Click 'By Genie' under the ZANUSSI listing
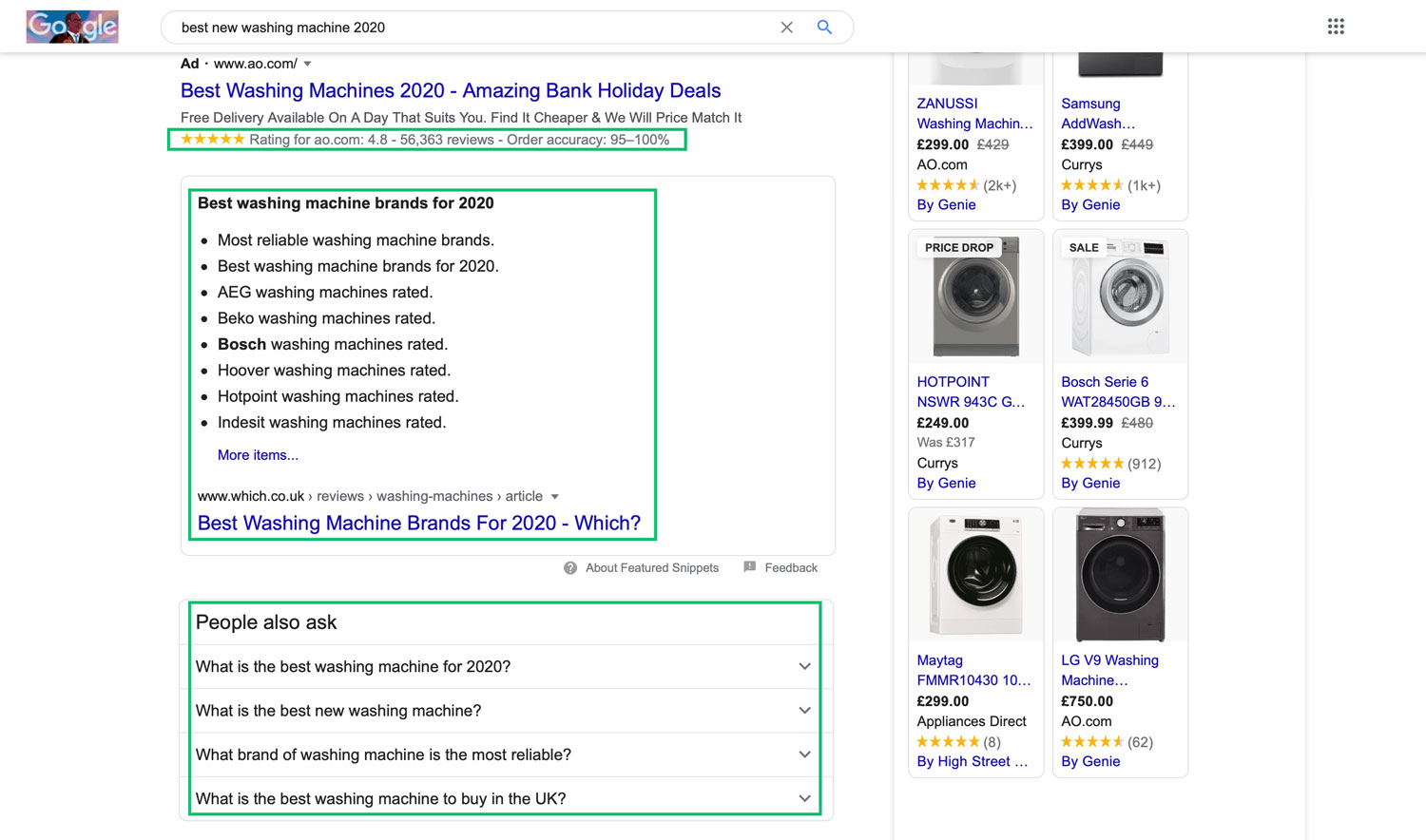This screenshot has width=1426, height=840. [x=946, y=205]
